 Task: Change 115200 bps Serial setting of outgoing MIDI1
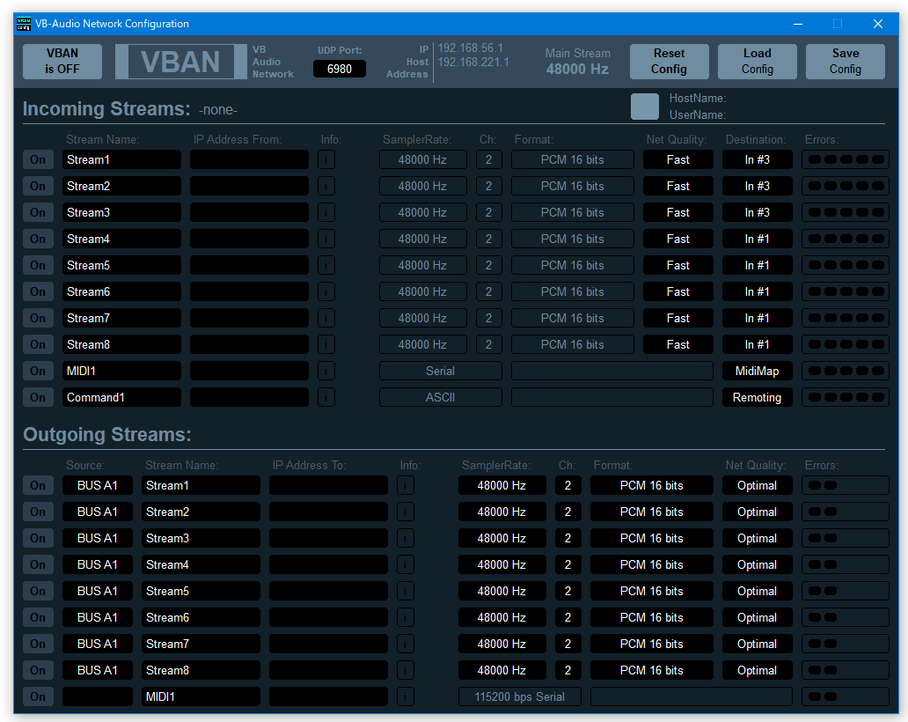(519, 697)
